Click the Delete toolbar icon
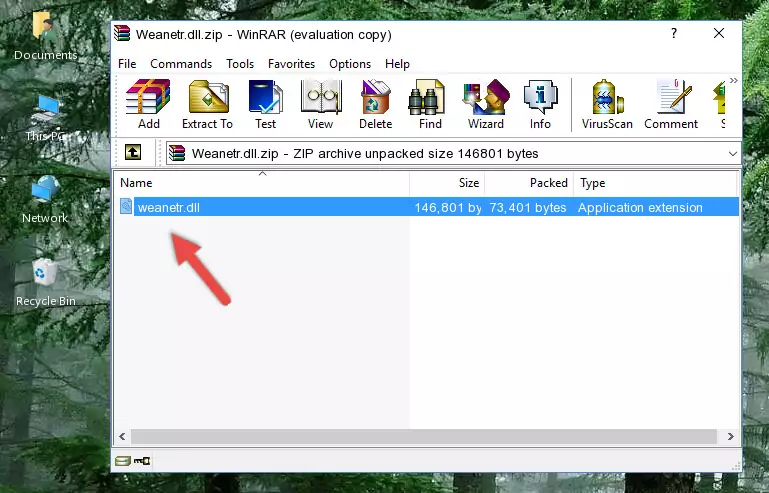Image resolution: width=769 pixels, height=493 pixels. [x=376, y=104]
